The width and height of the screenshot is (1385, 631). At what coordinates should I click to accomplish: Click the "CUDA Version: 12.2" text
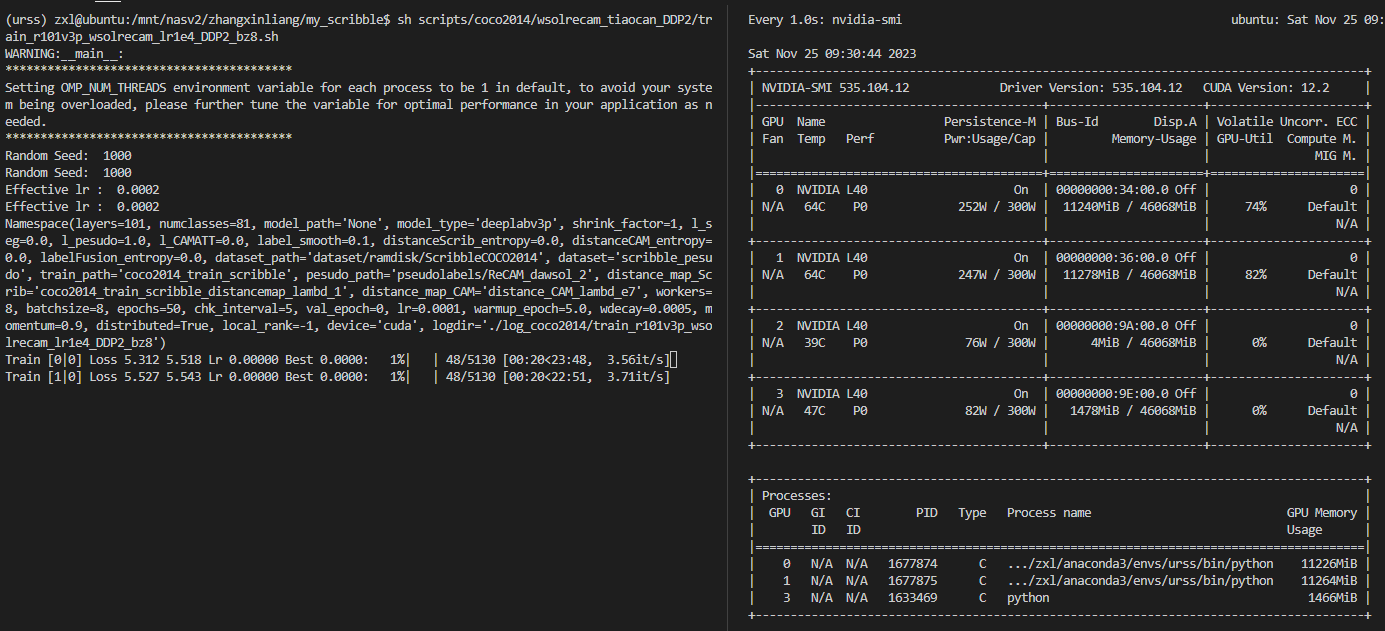tap(1266, 87)
